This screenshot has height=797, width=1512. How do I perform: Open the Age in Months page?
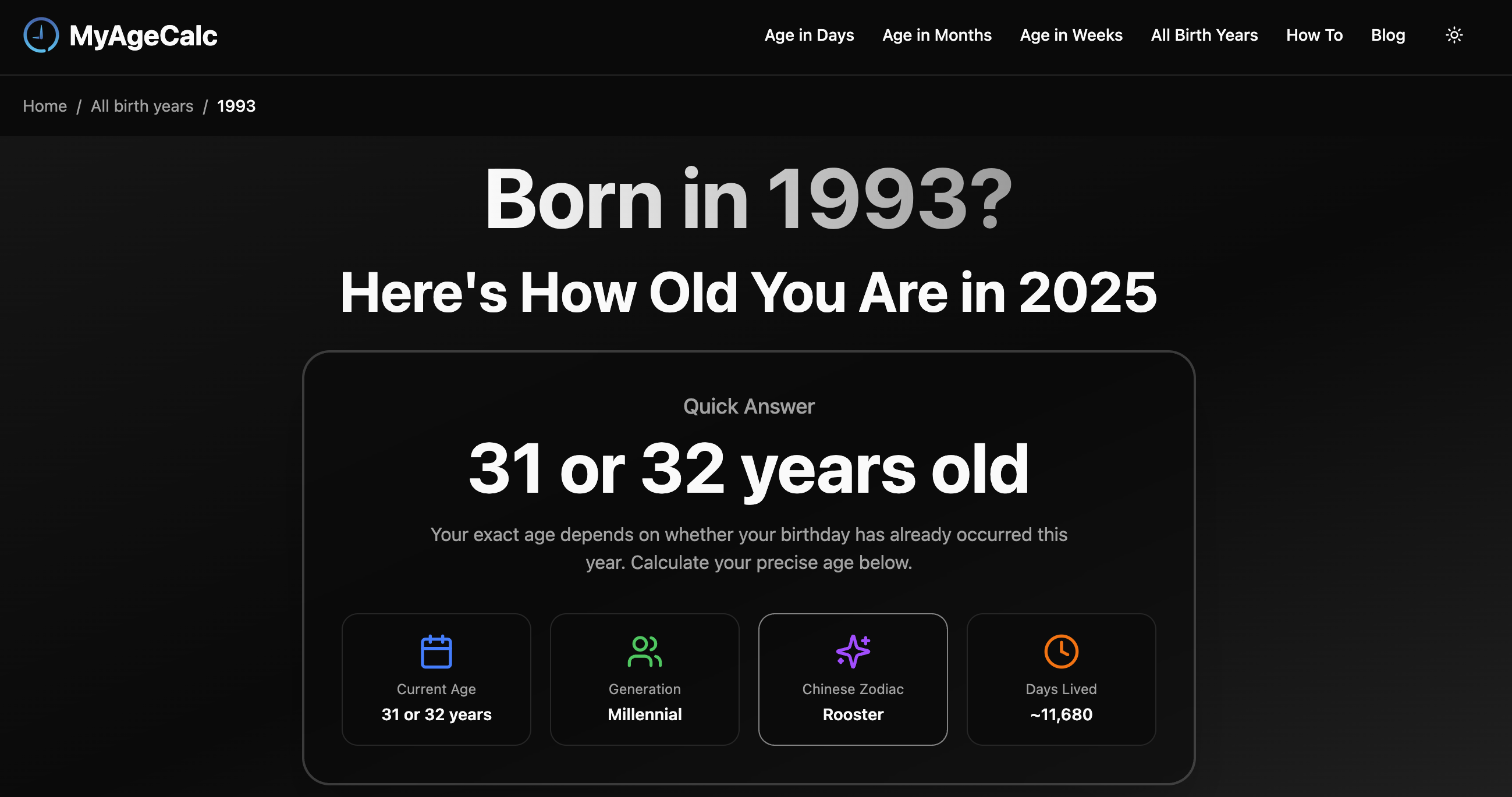pyautogui.click(x=936, y=35)
